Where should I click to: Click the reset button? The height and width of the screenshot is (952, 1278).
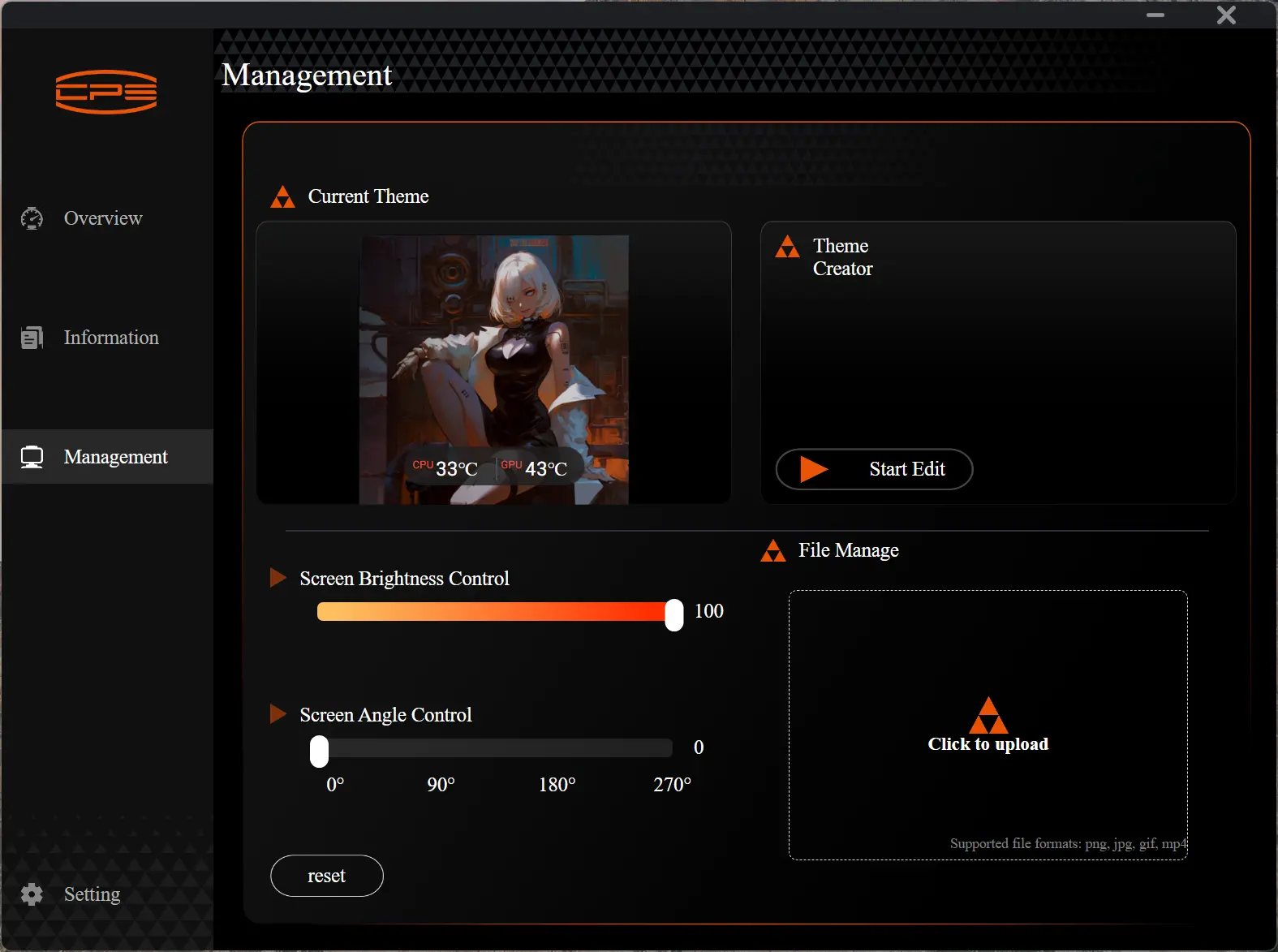click(x=327, y=876)
